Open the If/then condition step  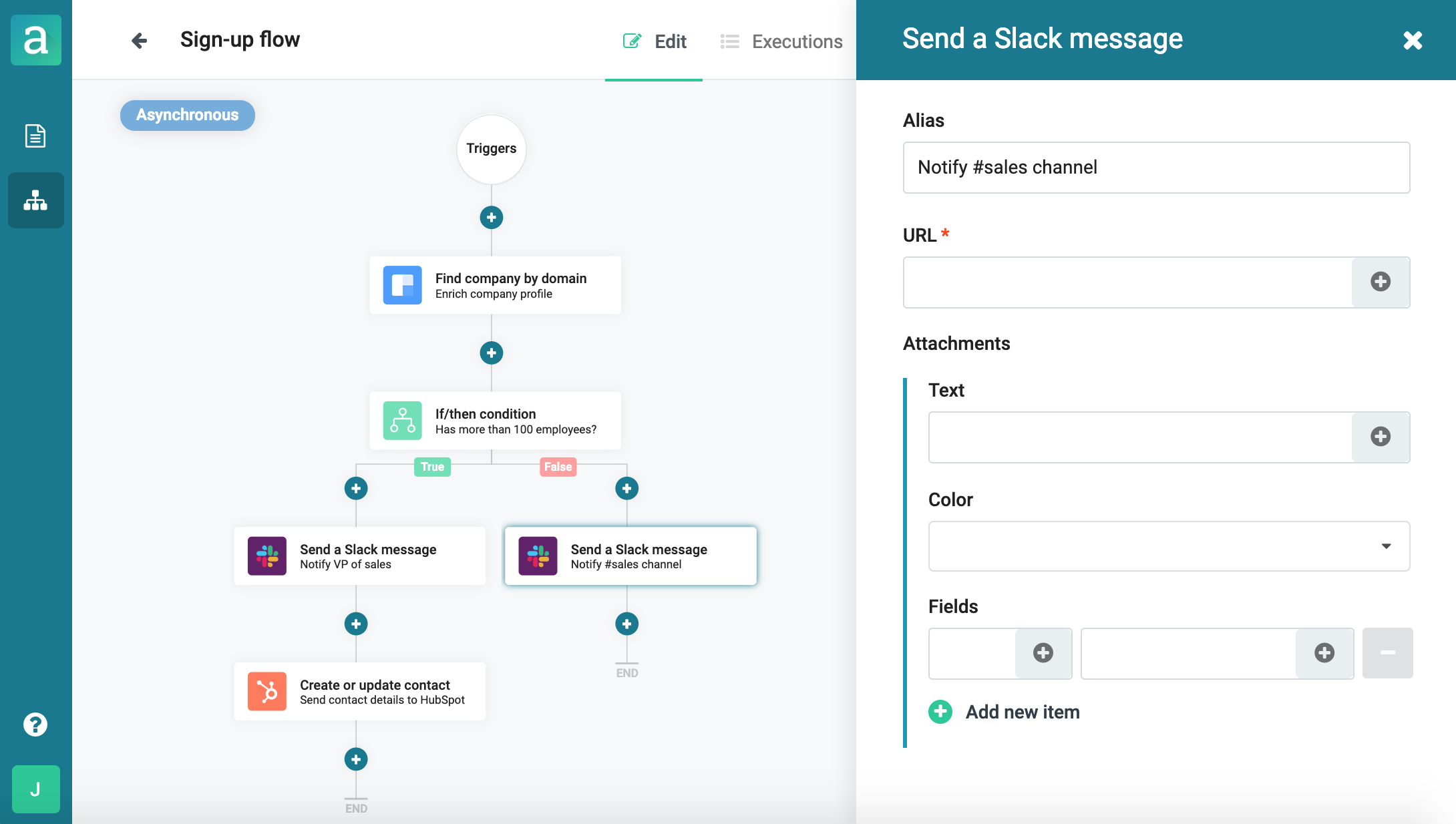[x=495, y=421]
